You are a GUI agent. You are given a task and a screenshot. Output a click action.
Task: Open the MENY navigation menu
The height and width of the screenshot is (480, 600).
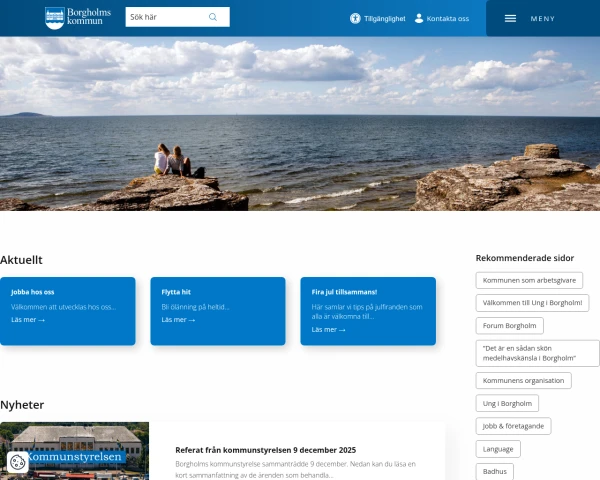542,18
